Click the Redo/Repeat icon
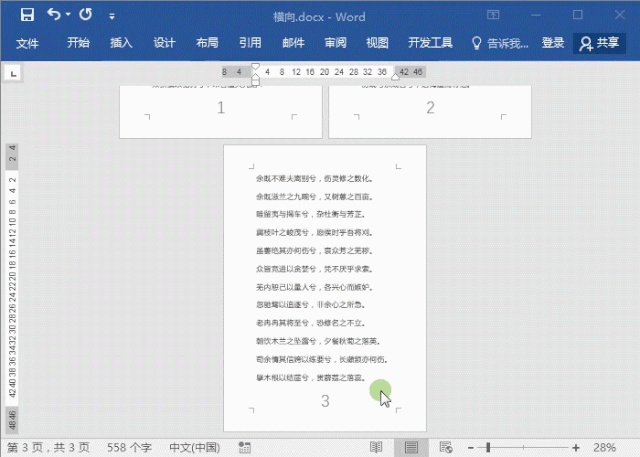The width and height of the screenshot is (640, 457). click(x=86, y=15)
